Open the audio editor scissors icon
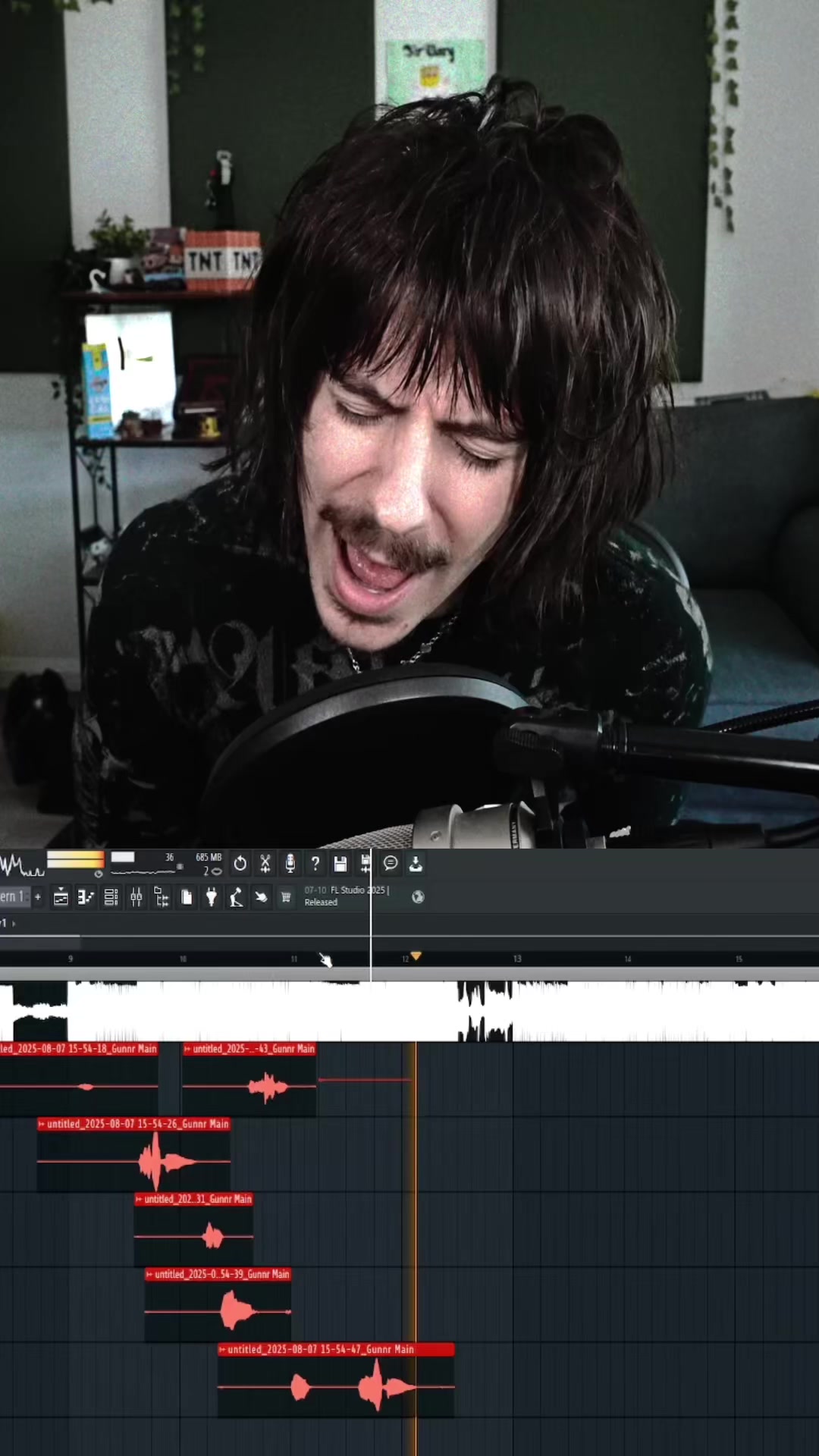 [x=265, y=863]
